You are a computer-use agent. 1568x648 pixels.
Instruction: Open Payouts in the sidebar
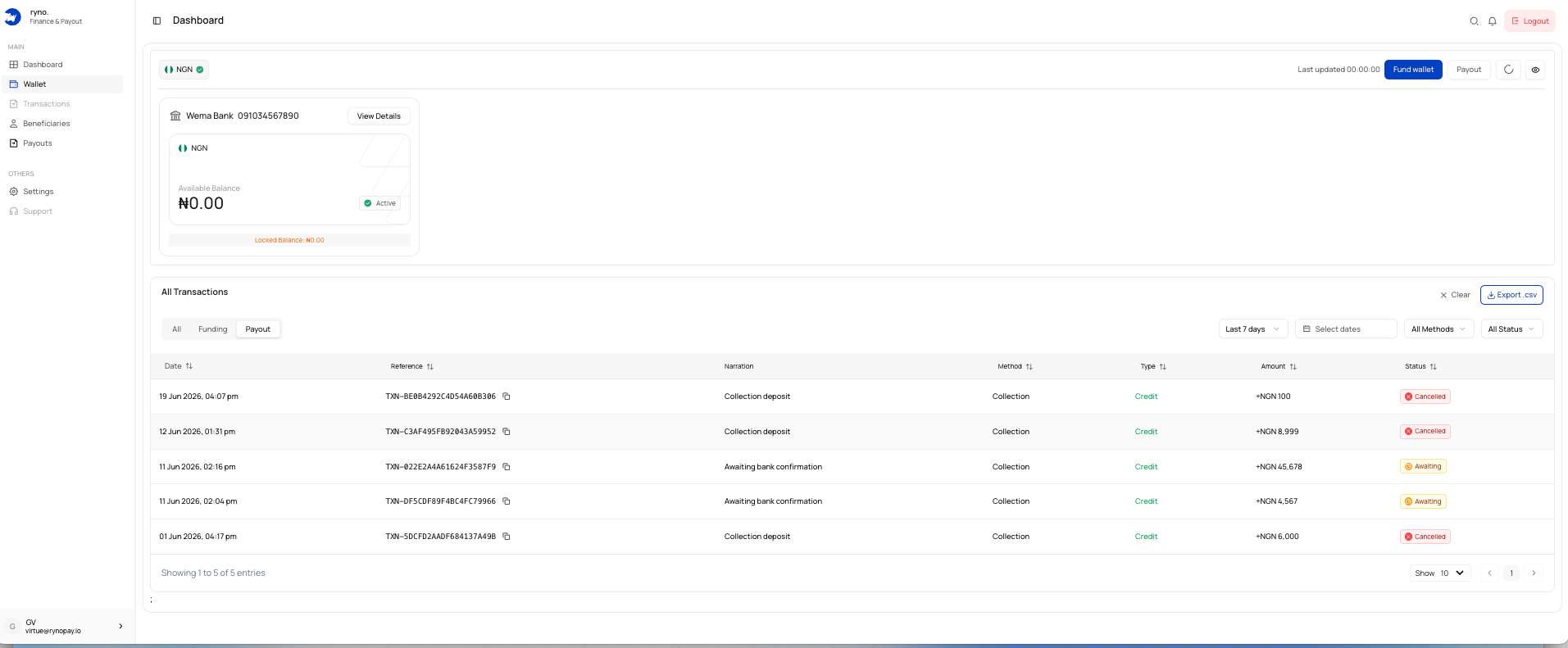[x=63, y=143]
